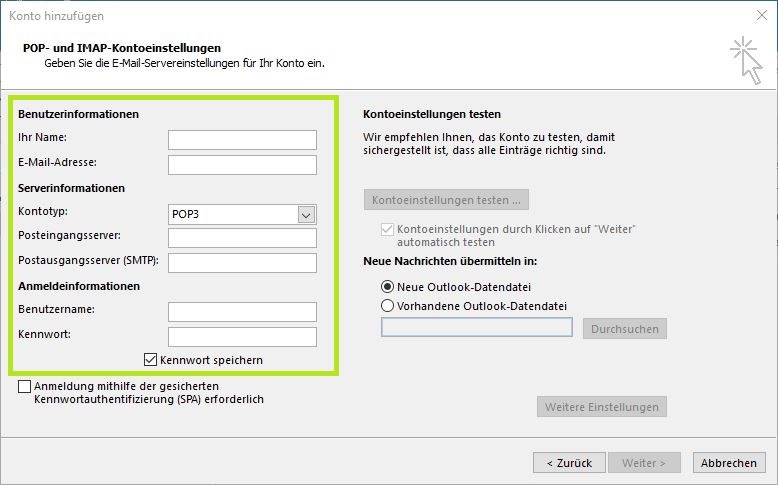The height and width of the screenshot is (485, 778).
Task: Click 'Neue Nachrichten übermitteln in:' label
Action: 450,261
